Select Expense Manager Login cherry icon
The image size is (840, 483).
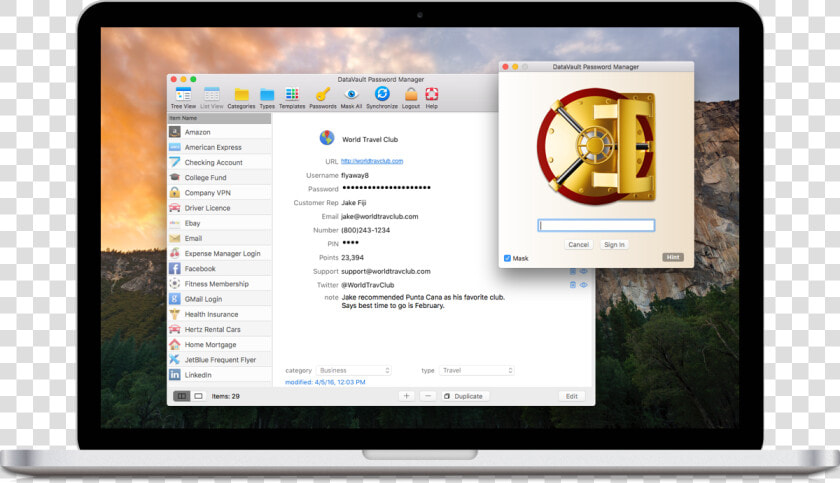coord(175,253)
